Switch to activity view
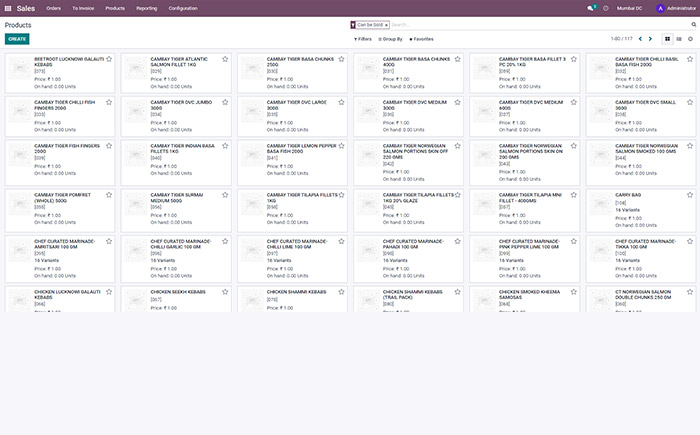This screenshot has height=435, width=700. (690, 39)
